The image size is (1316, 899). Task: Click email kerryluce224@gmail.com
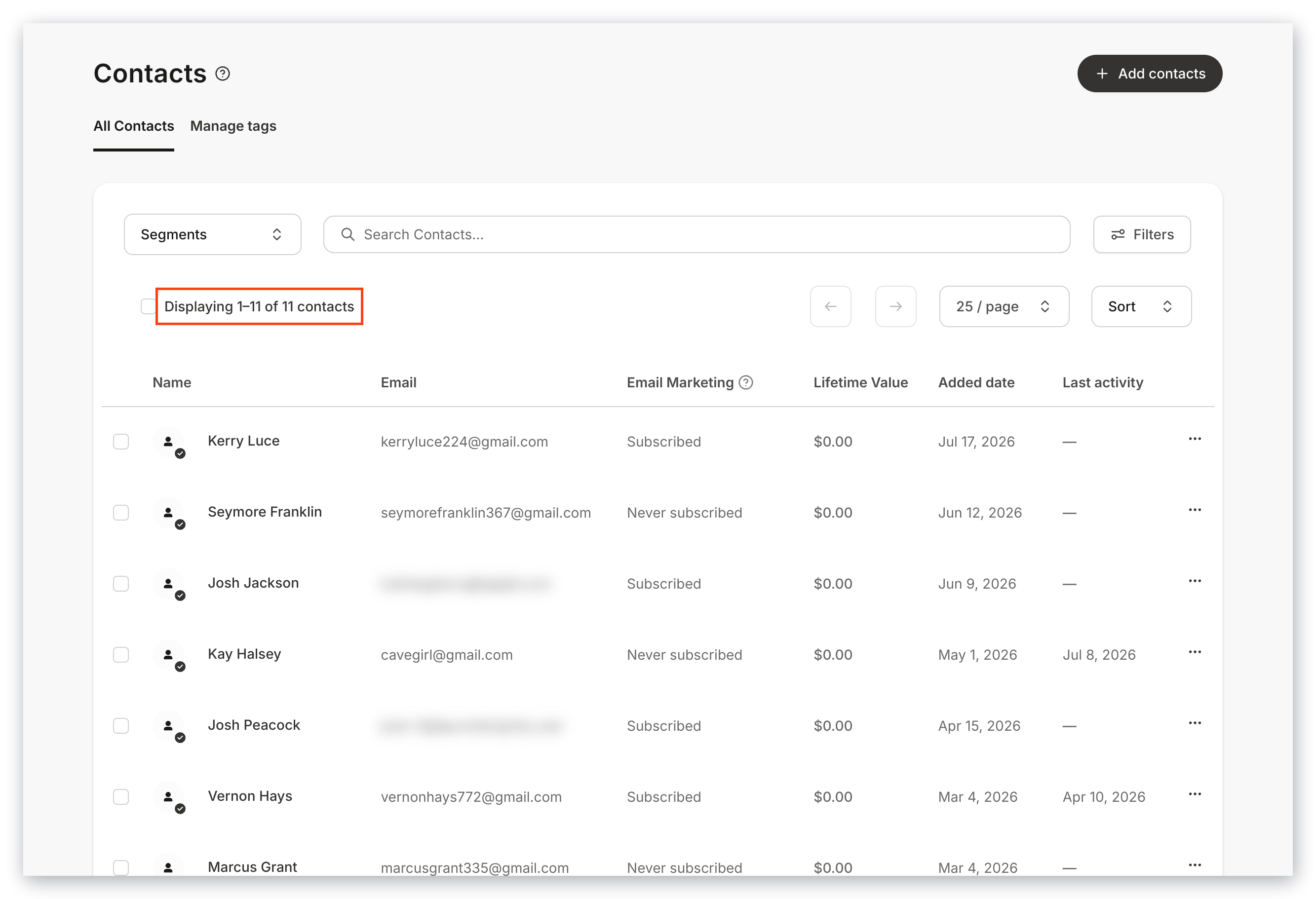click(x=464, y=442)
